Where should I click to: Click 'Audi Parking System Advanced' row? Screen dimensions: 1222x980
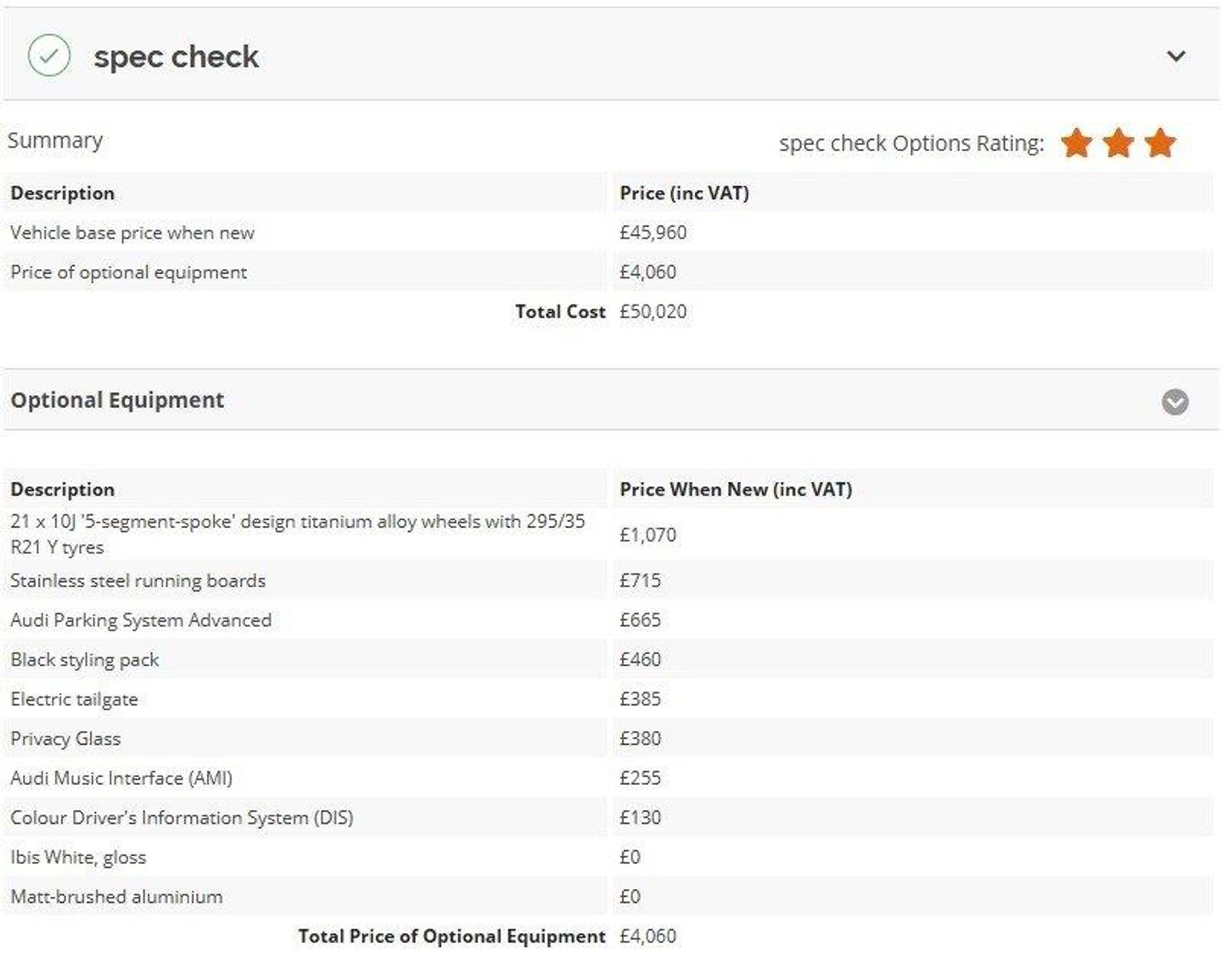click(x=608, y=620)
